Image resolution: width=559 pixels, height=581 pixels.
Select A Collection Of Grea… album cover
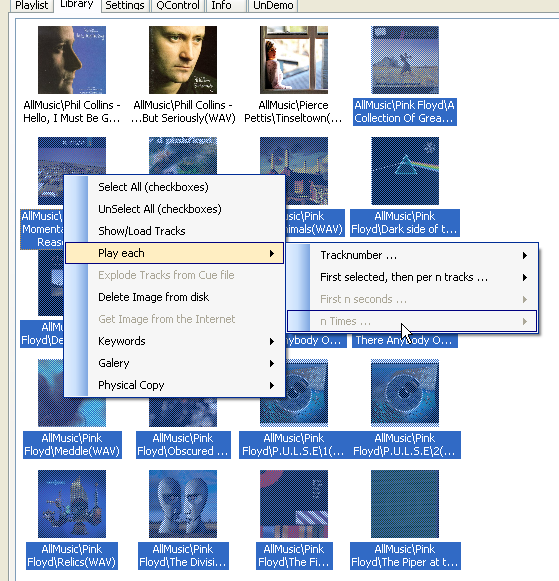(x=405, y=60)
